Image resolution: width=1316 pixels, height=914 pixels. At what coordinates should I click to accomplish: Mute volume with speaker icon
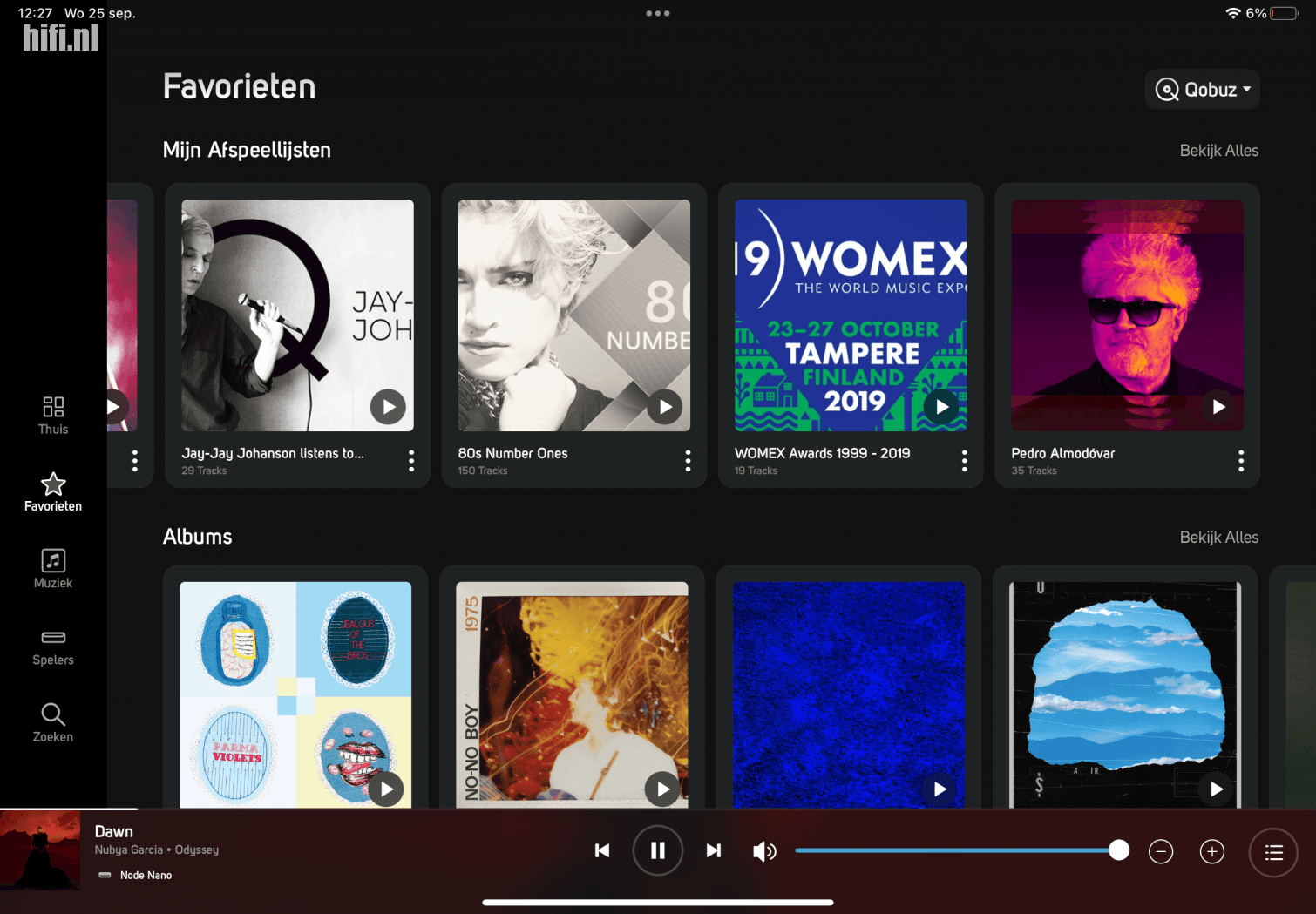point(764,851)
